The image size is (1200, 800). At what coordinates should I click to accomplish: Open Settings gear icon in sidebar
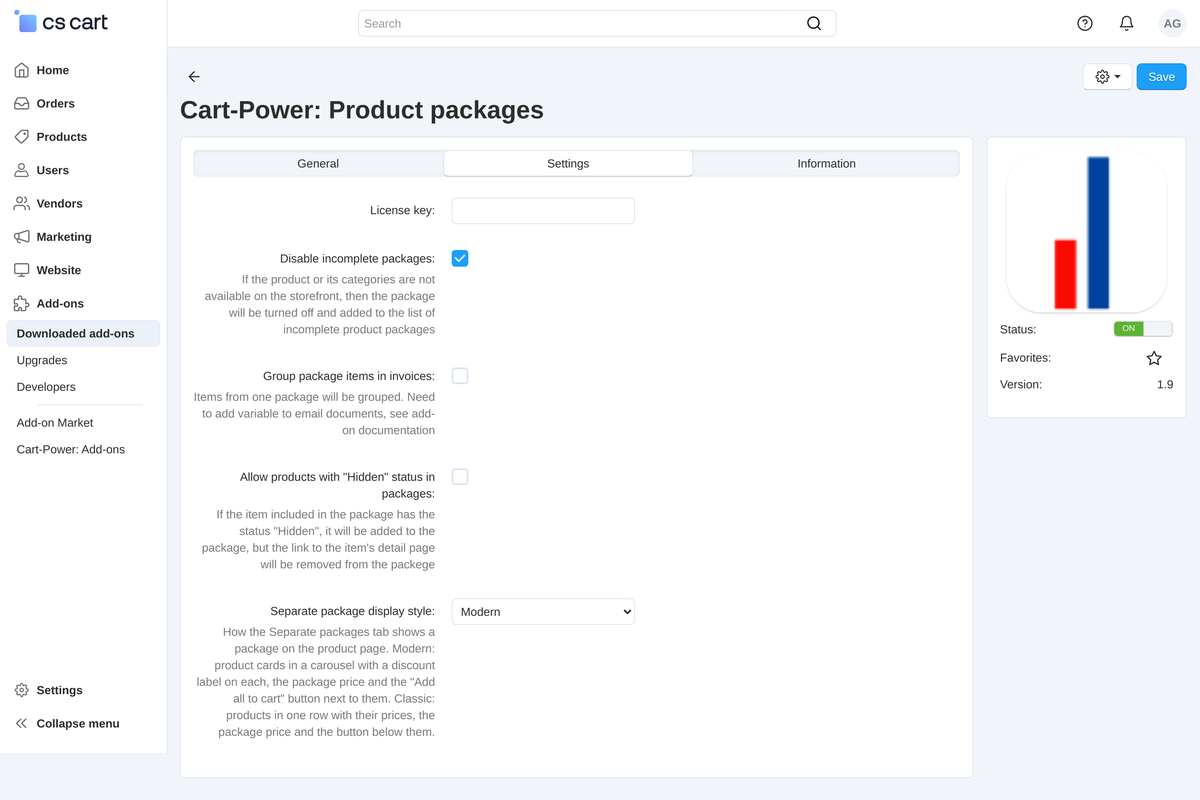21,690
